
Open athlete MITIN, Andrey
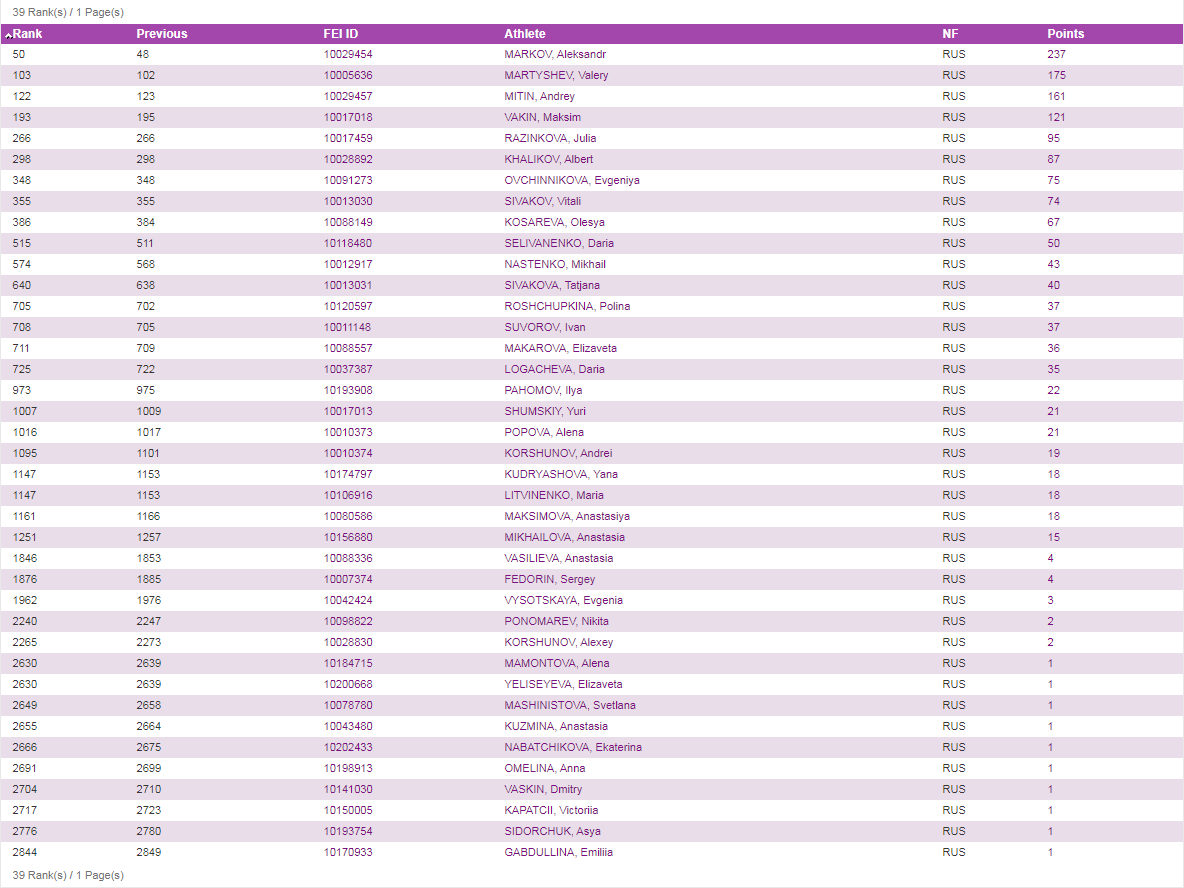539,97
